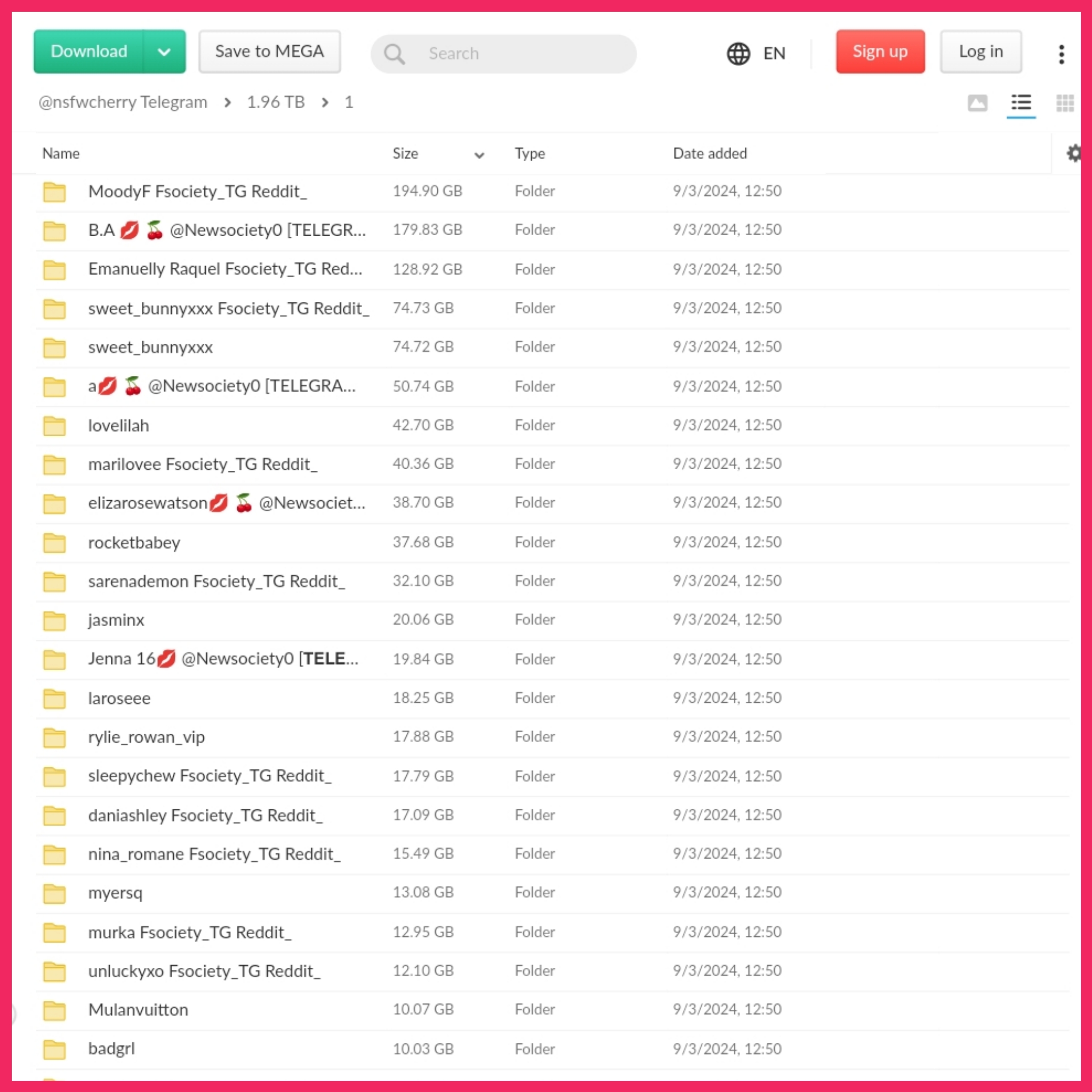The height and width of the screenshot is (1092, 1092).
Task: Click the '42.70 GB' size cell
Action: [x=423, y=425]
